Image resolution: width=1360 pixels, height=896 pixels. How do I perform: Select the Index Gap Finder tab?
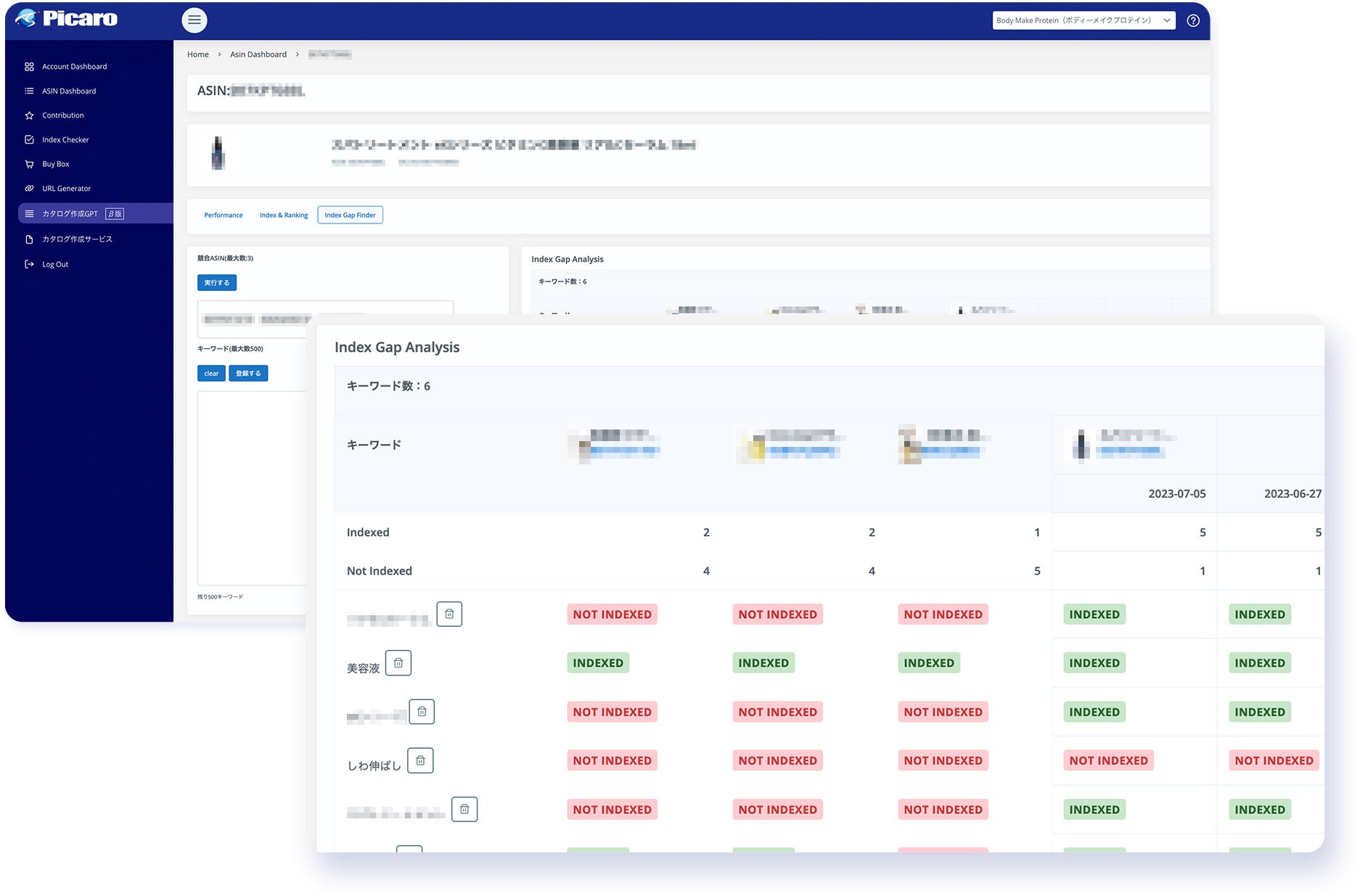pyautogui.click(x=350, y=215)
